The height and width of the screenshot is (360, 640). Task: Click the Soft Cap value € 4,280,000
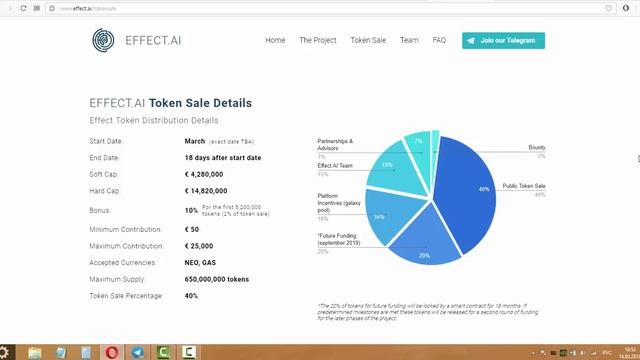tap(204, 174)
